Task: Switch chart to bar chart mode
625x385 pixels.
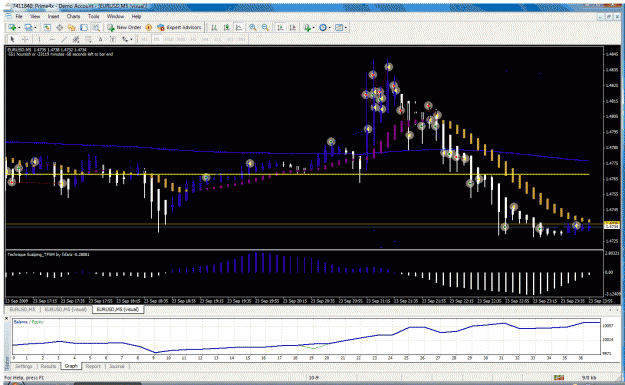Action: pos(214,28)
